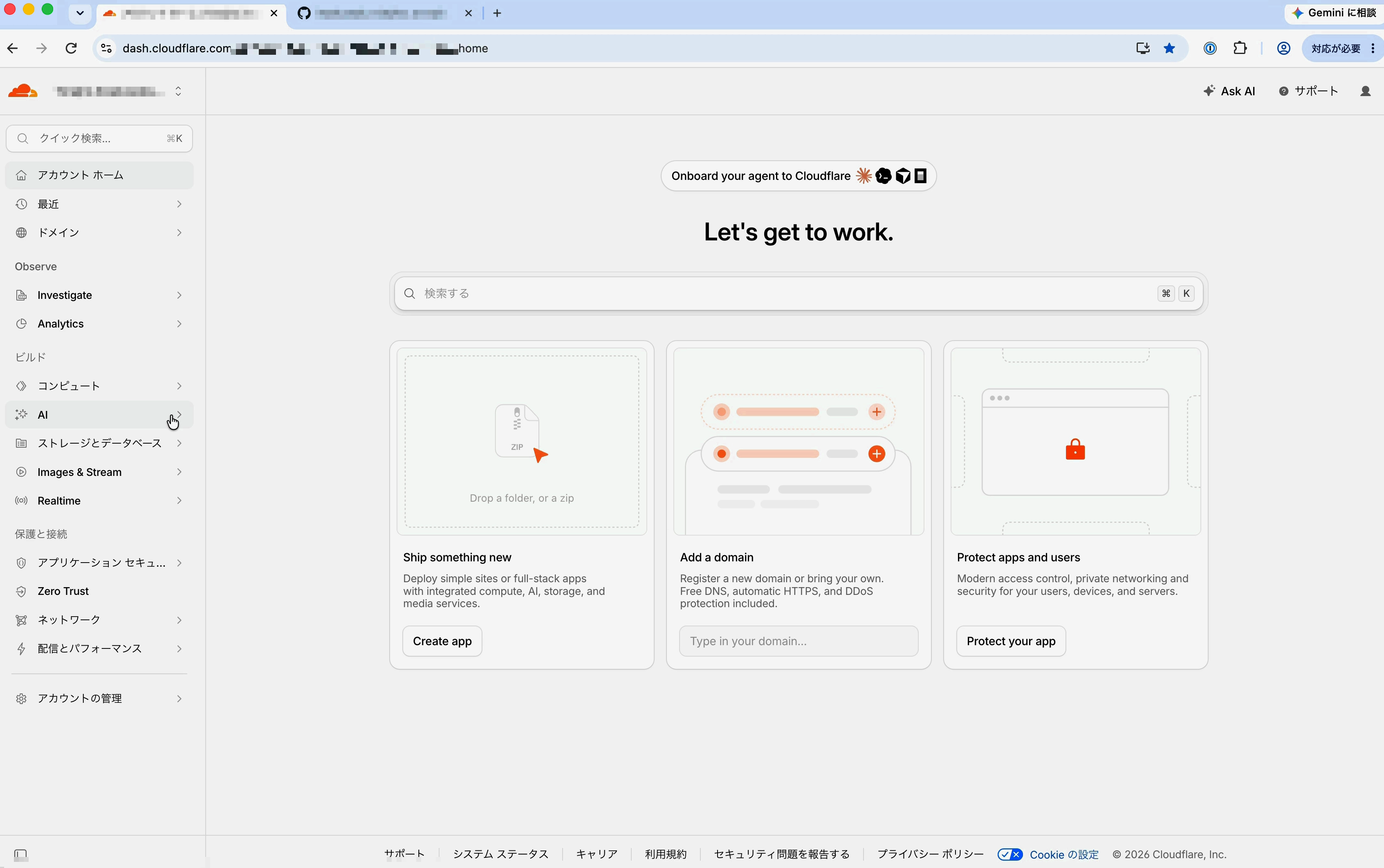Open the user profile icon menu
The height and width of the screenshot is (868, 1384).
1366,91
